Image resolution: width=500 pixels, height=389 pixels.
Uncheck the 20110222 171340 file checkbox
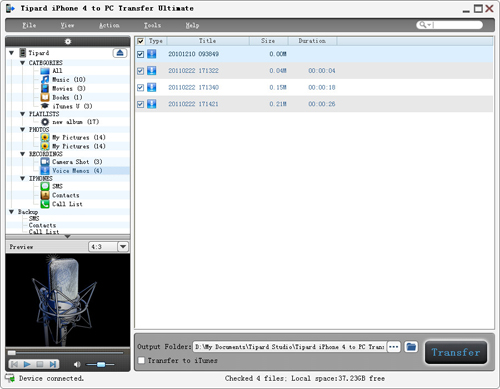click(141, 87)
